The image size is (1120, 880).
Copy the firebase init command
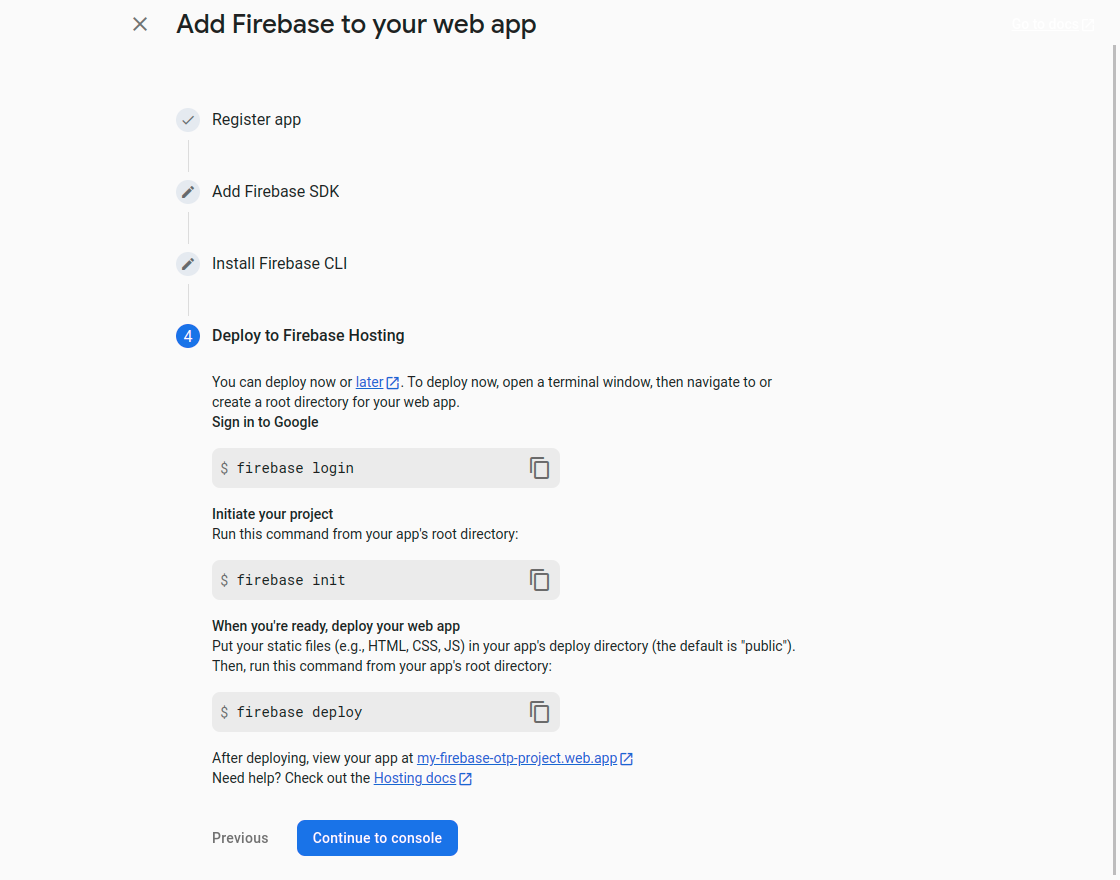pyautogui.click(x=540, y=580)
